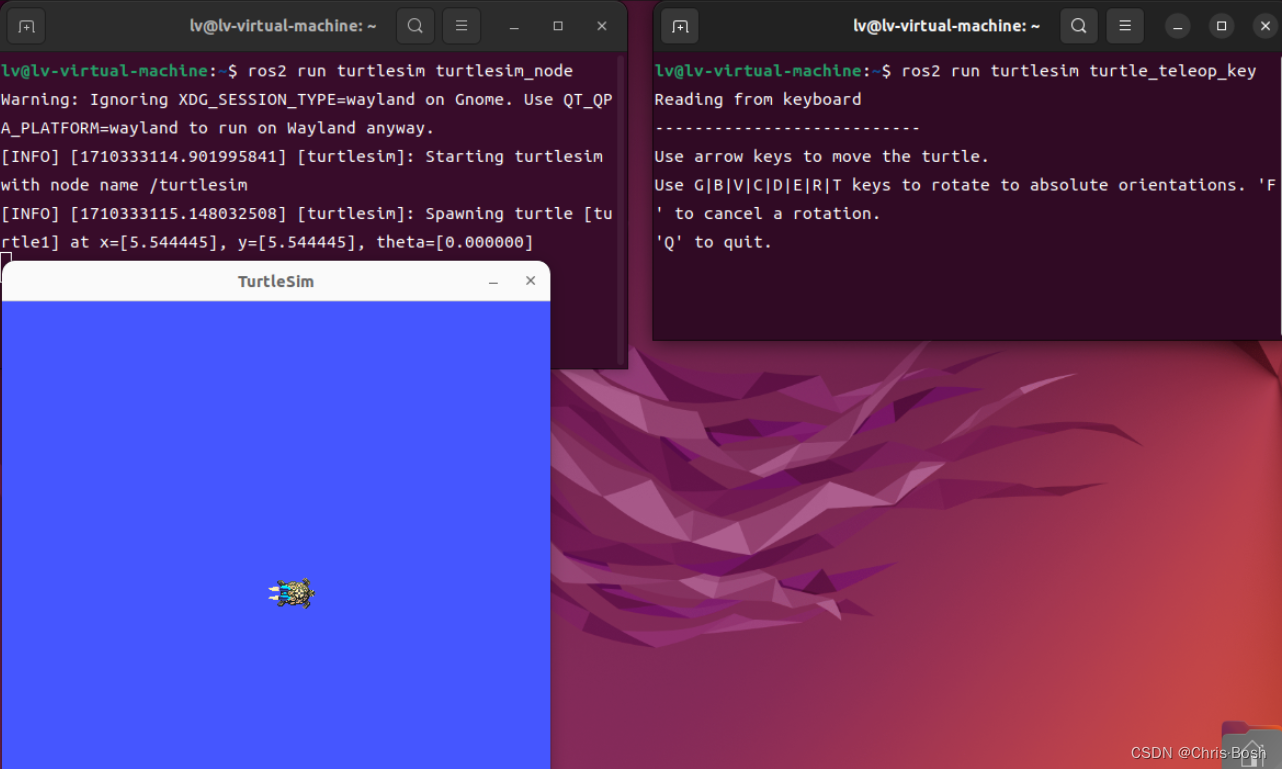Click 'Spawning turtle' info log line

click(307, 213)
